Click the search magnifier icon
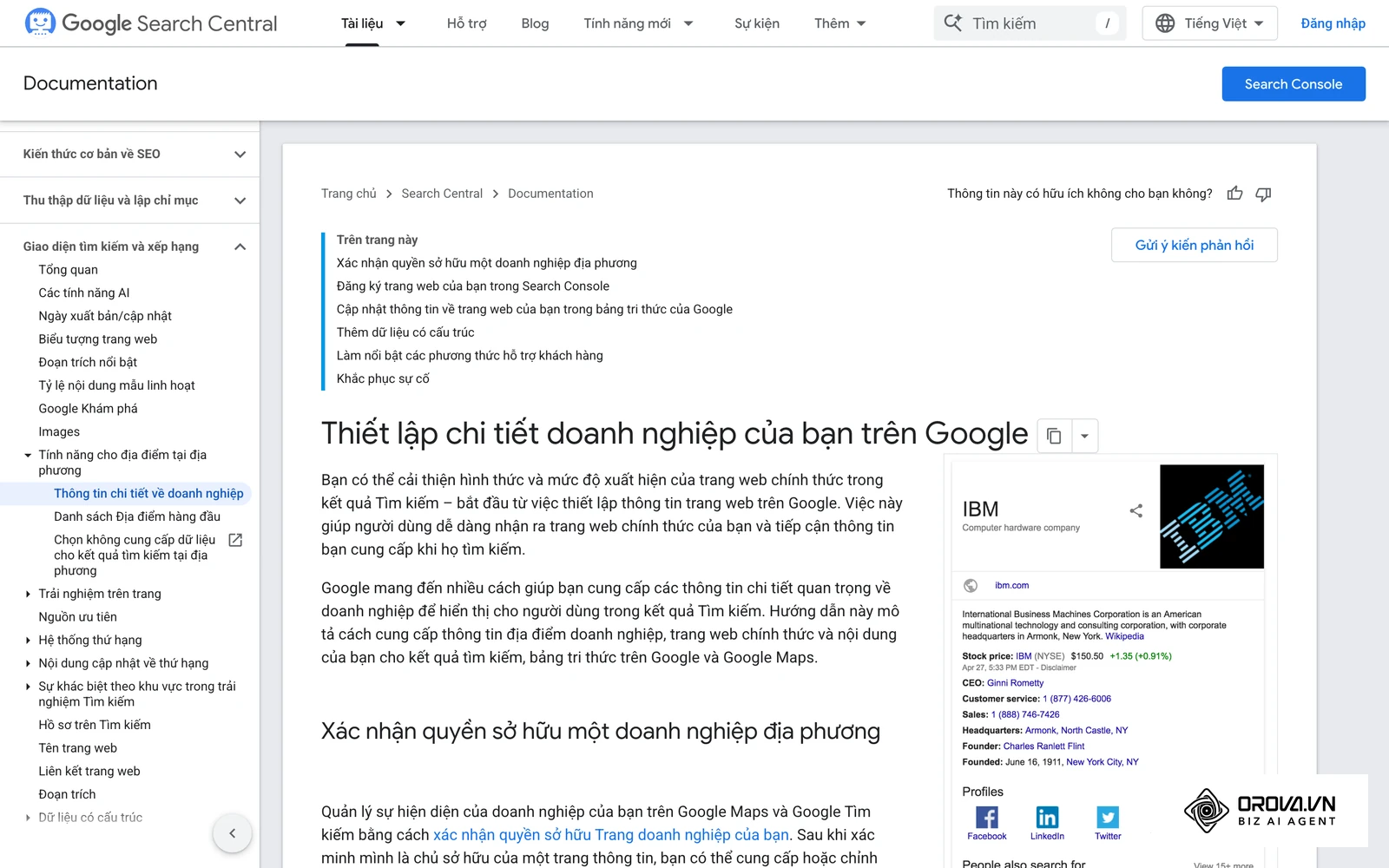Image resolution: width=1389 pixels, height=868 pixels. click(x=953, y=23)
